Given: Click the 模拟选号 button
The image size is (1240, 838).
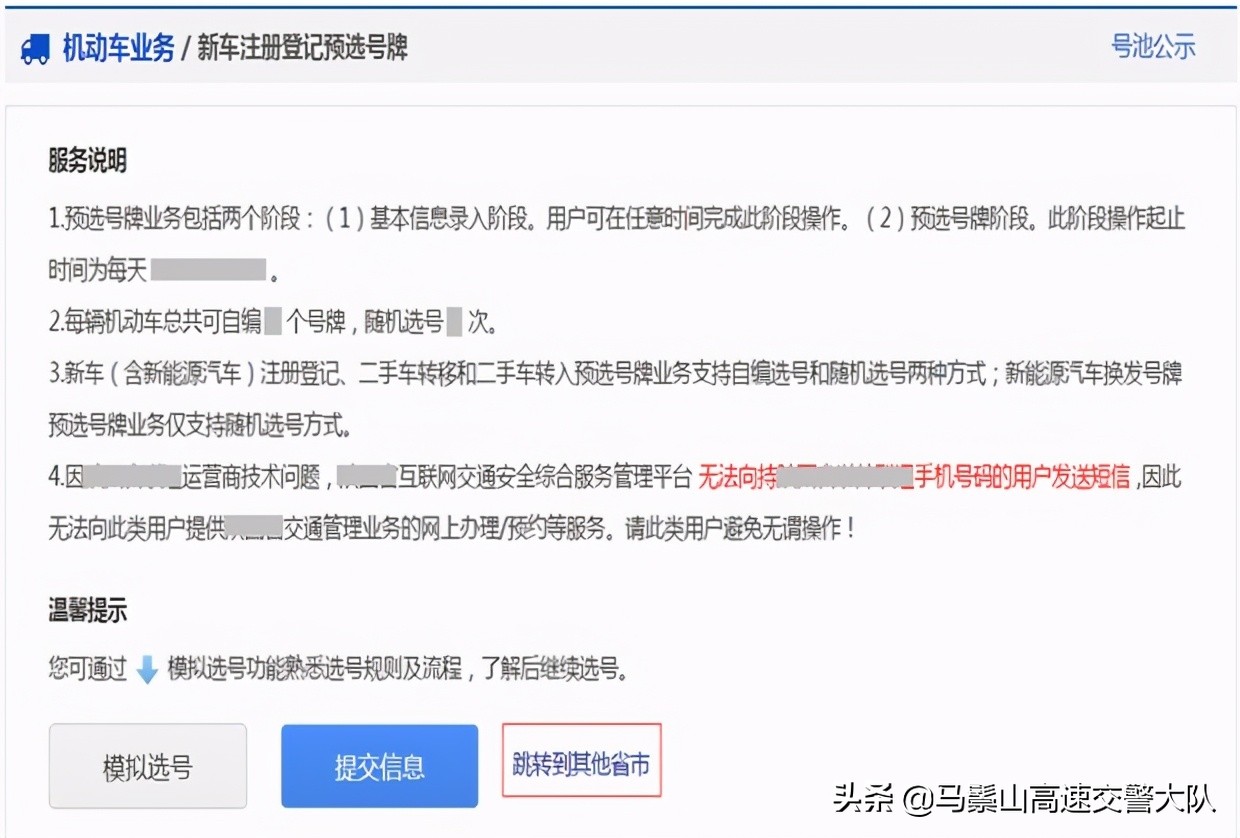Looking at the screenshot, I should [x=147, y=765].
